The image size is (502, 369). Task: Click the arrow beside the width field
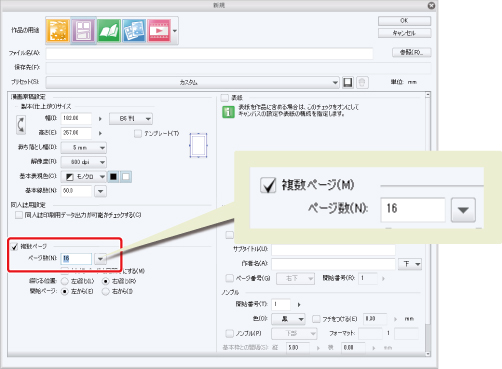point(100,119)
